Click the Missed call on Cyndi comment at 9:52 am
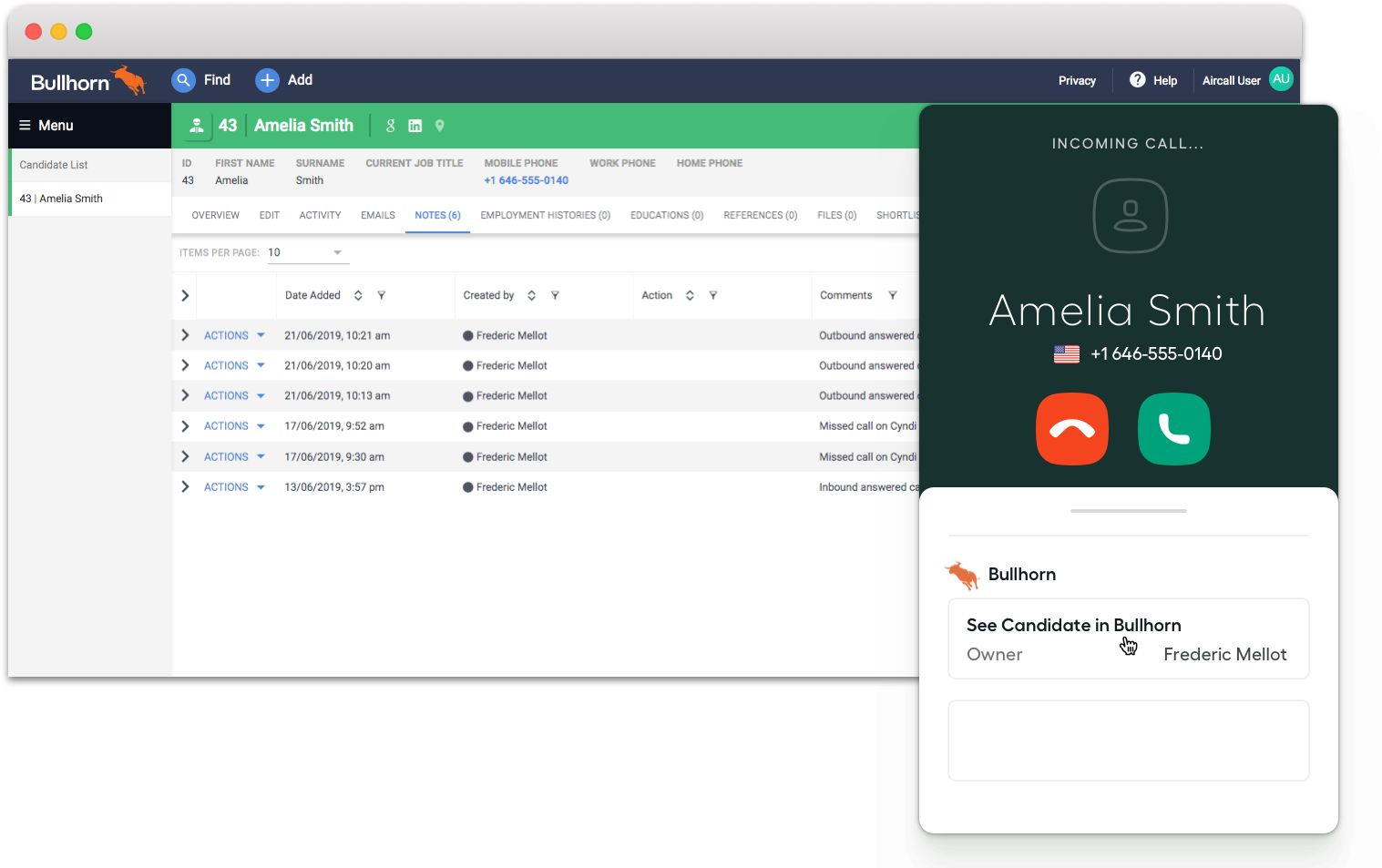This screenshot has height=868, width=1382. [867, 426]
